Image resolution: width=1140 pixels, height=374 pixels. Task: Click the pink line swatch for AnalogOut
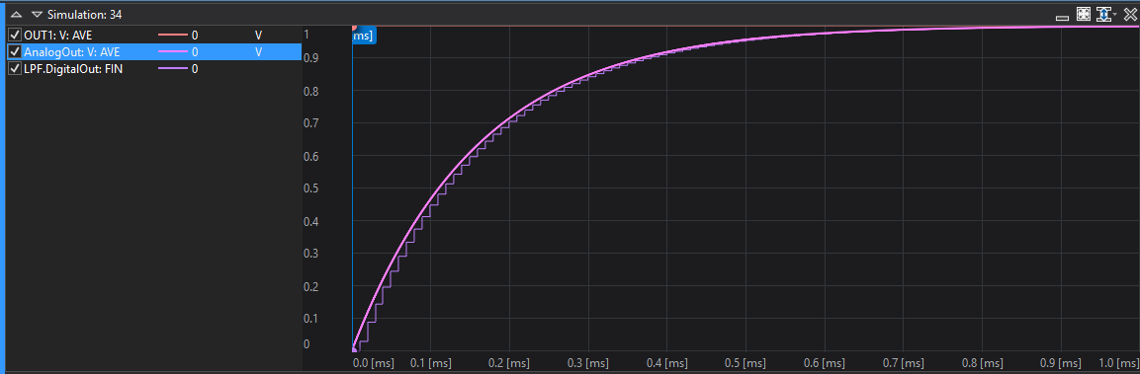[x=173, y=52]
